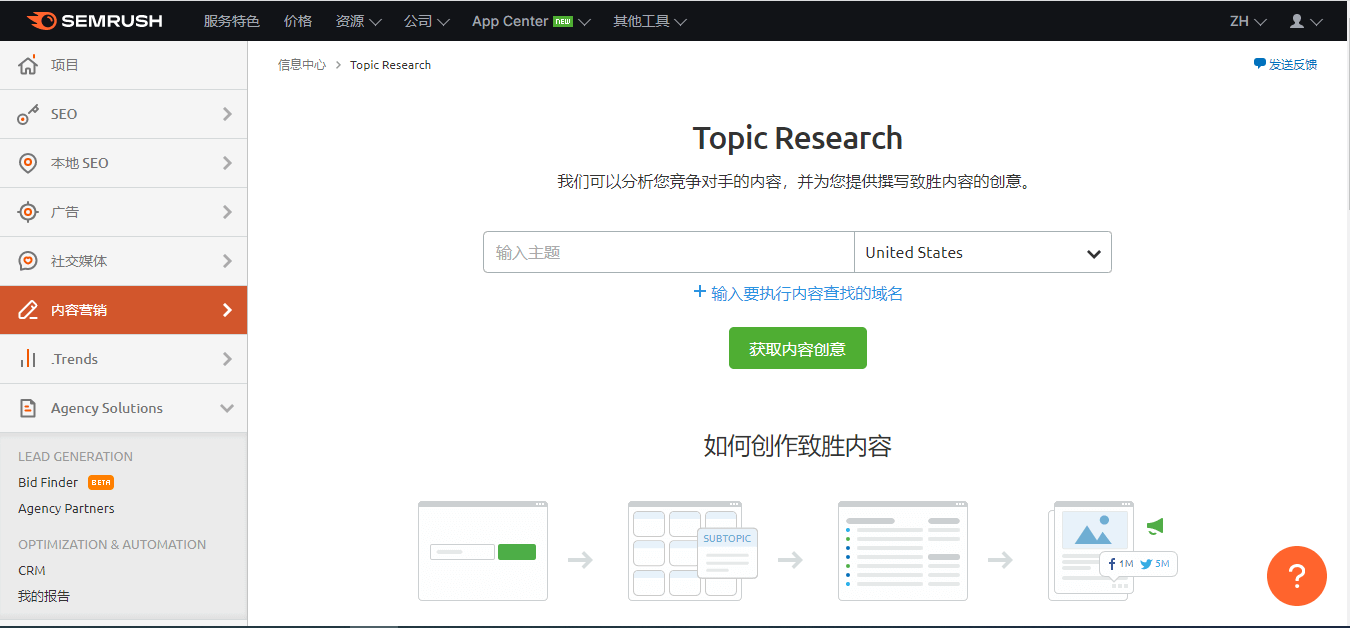Select the SEO key icon
This screenshot has width=1350, height=628.
tap(28, 114)
